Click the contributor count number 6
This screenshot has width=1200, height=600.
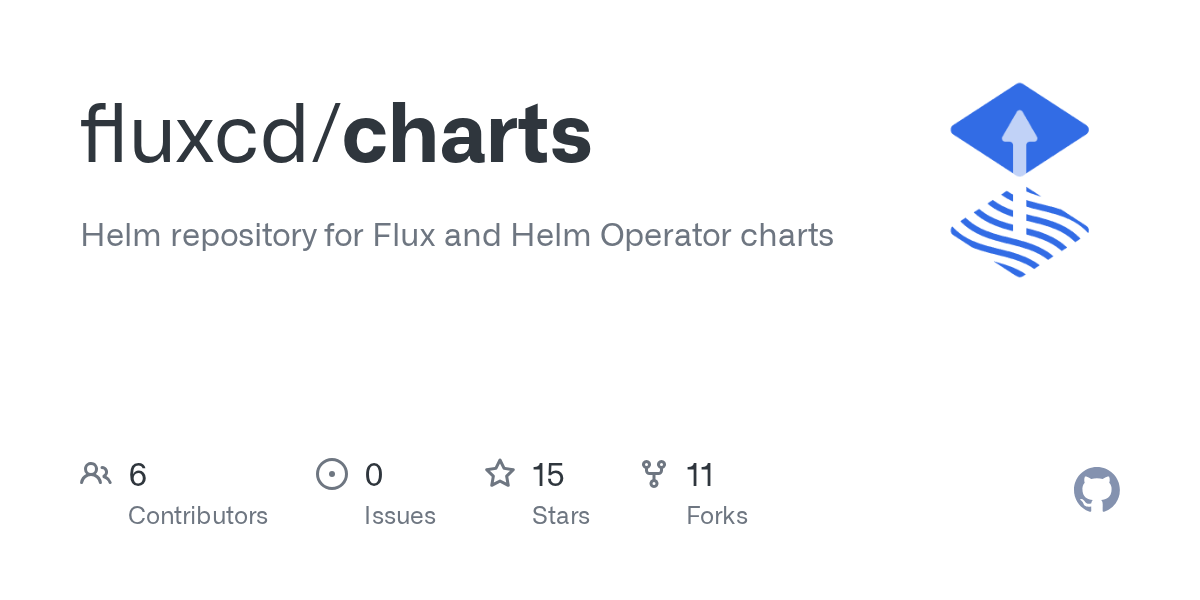pos(138,475)
